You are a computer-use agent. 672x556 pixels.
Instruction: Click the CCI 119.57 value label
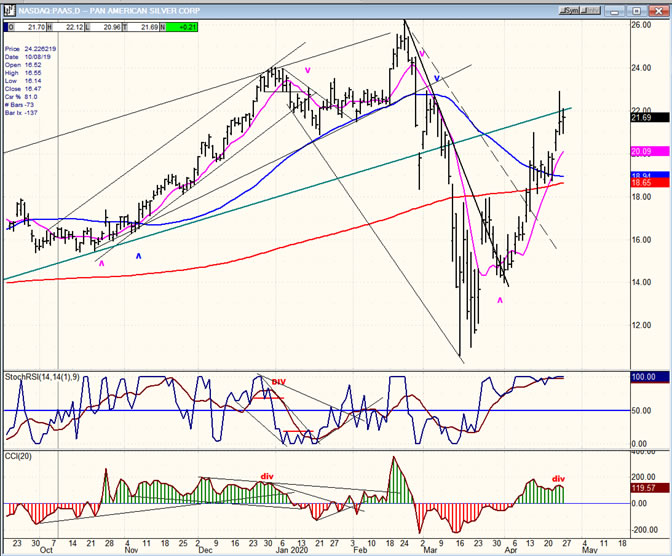tap(650, 488)
